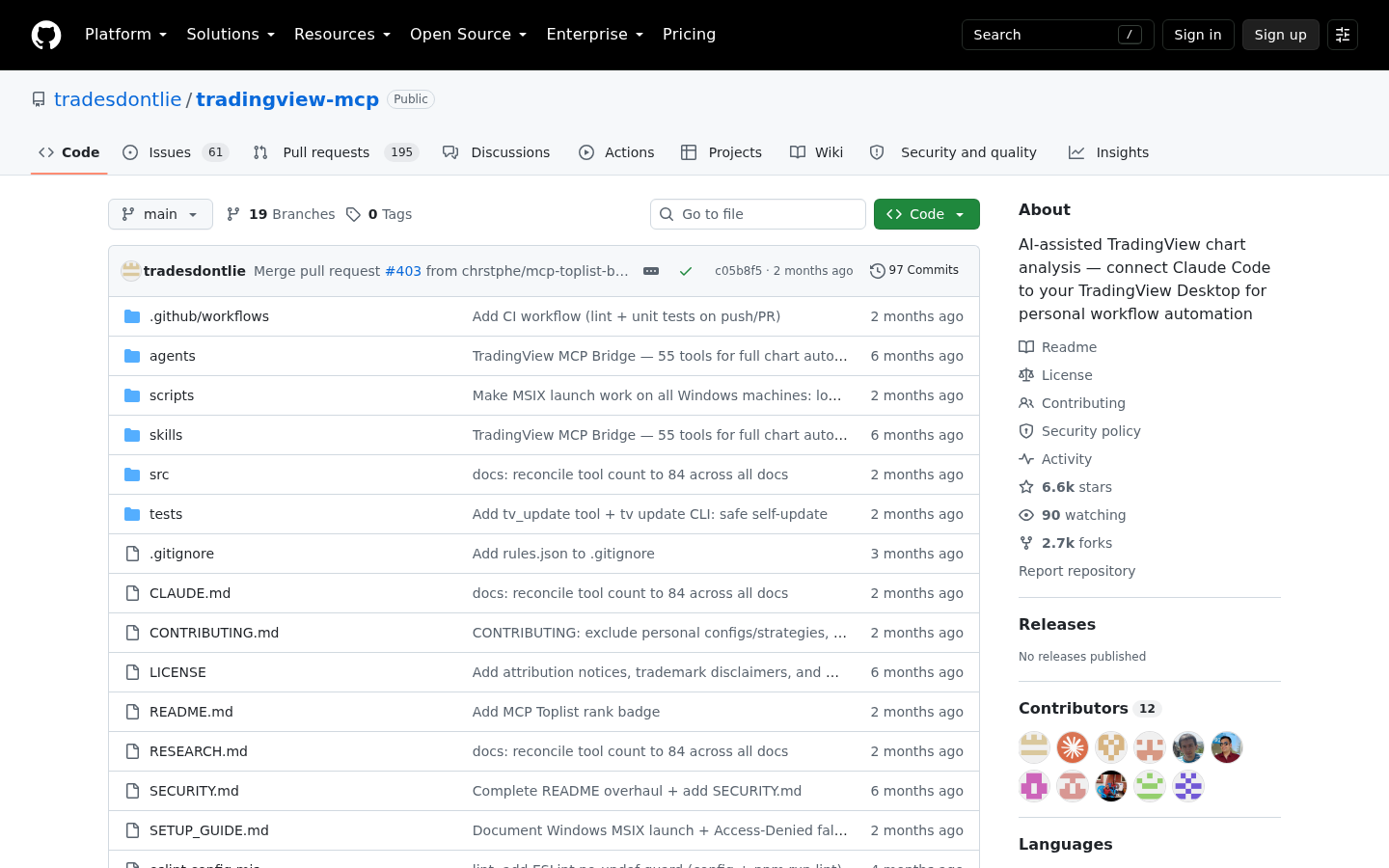Open the Insights tab
This screenshot has height=868, width=1389.
coord(1108,152)
